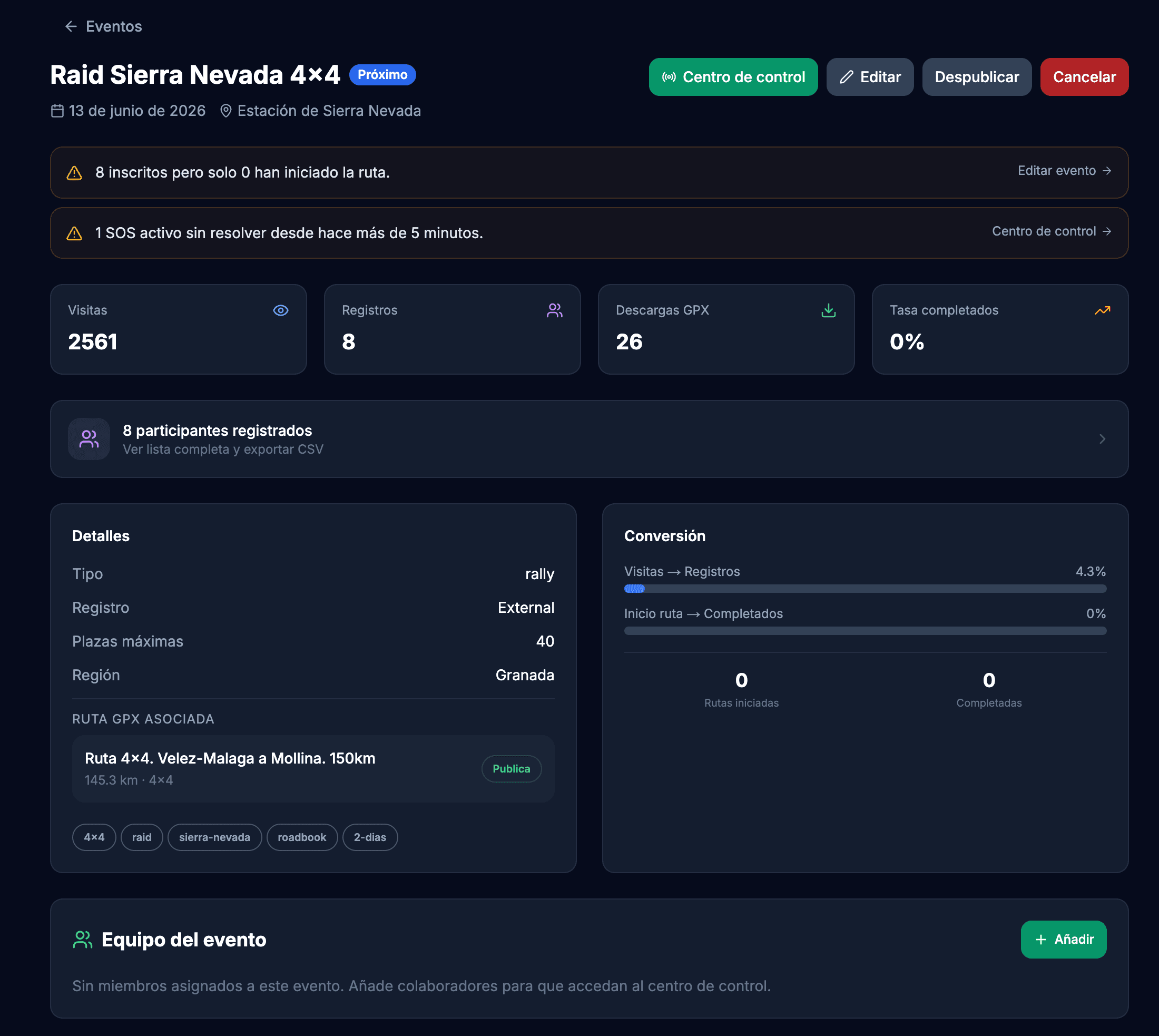Open Centro de control green button
Screen dimensions: 1159x1036
(x=733, y=77)
